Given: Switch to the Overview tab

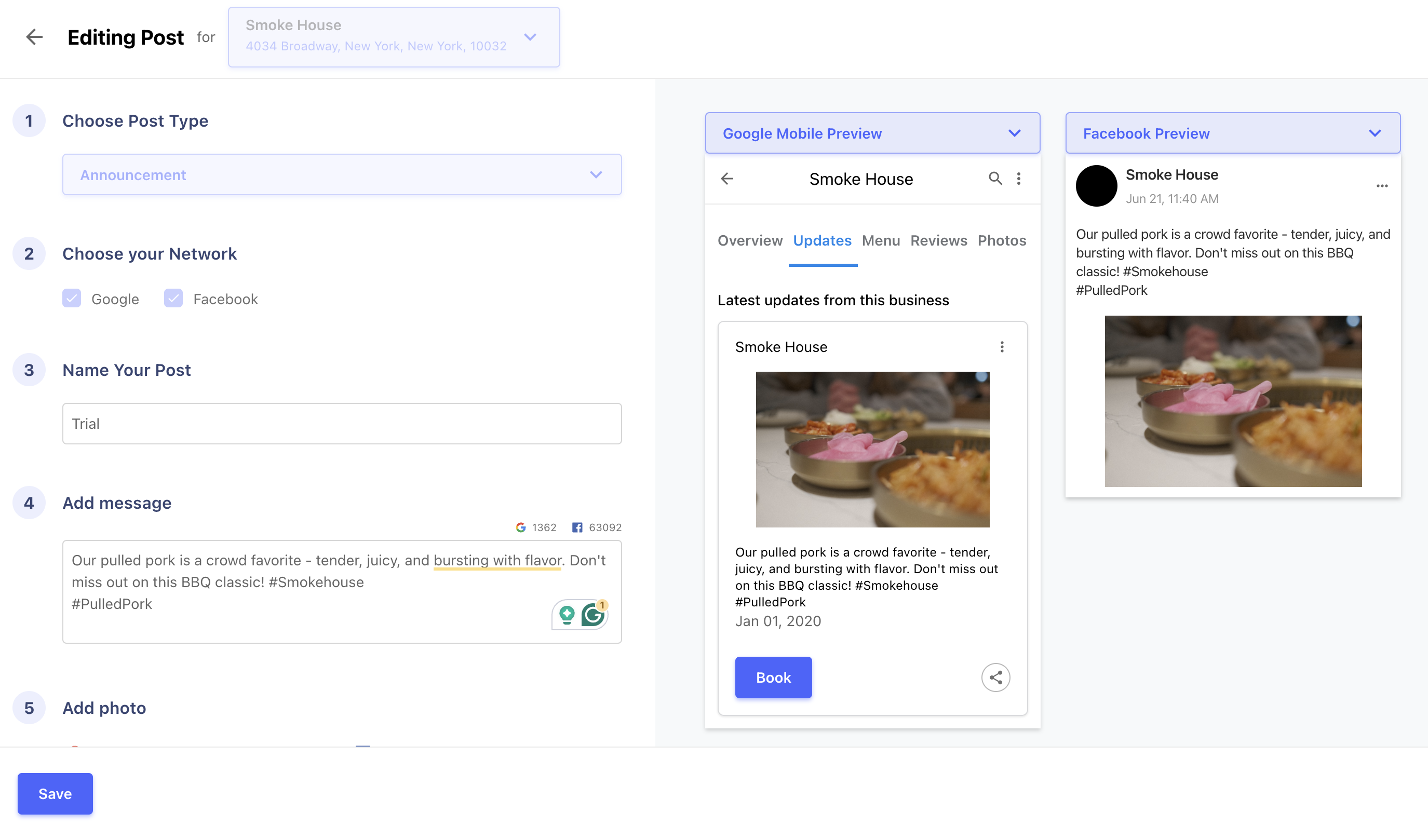Looking at the screenshot, I should (750, 240).
